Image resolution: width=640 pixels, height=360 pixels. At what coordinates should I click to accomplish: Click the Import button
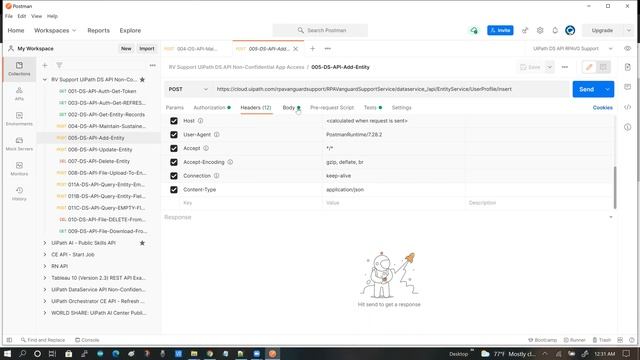pos(147,49)
